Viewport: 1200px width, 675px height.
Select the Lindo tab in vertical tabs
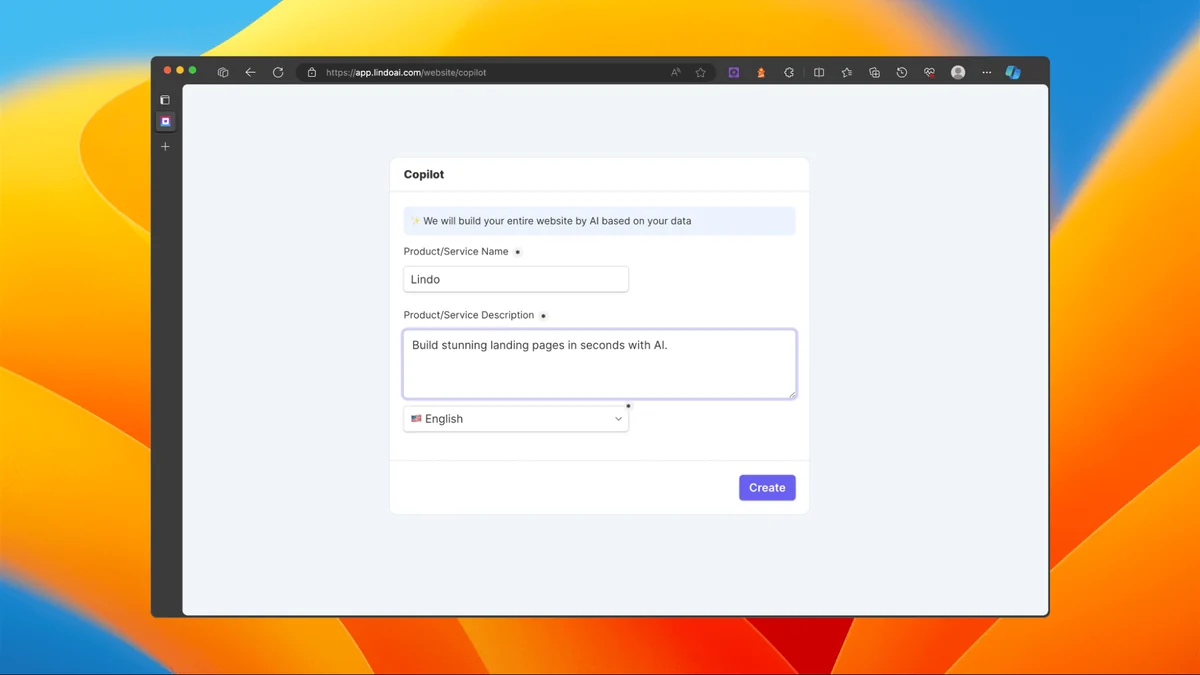(166, 121)
